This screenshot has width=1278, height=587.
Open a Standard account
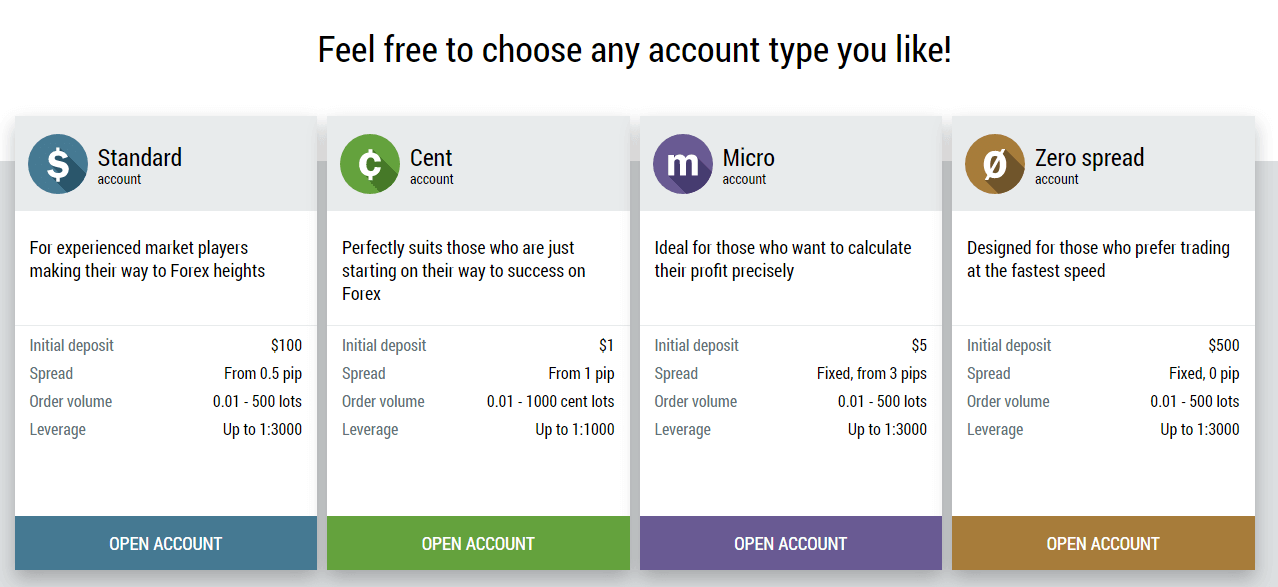click(x=165, y=543)
